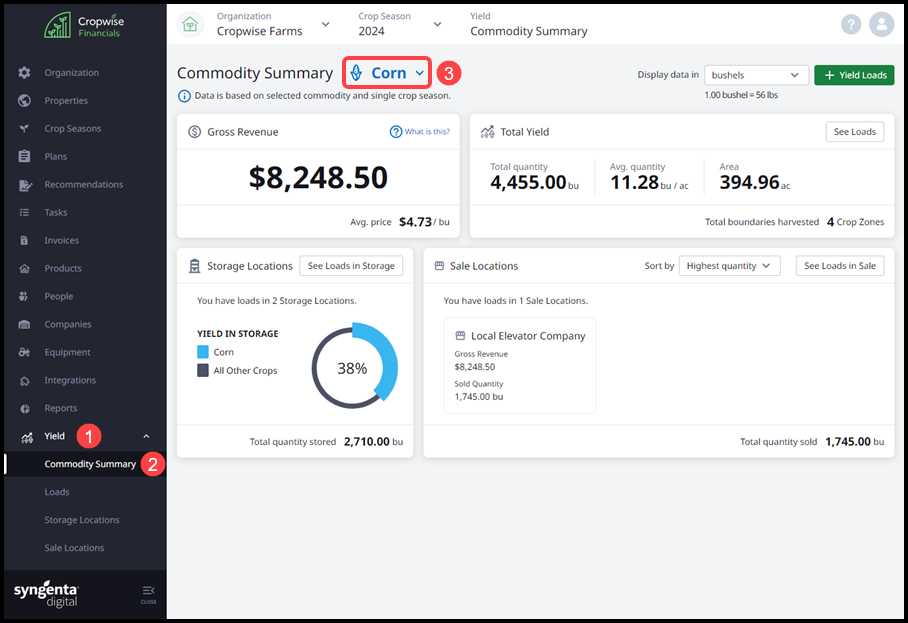The width and height of the screenshot is (908, 623).
Task: Open the Loads submenu item
Action: [57, 492]
